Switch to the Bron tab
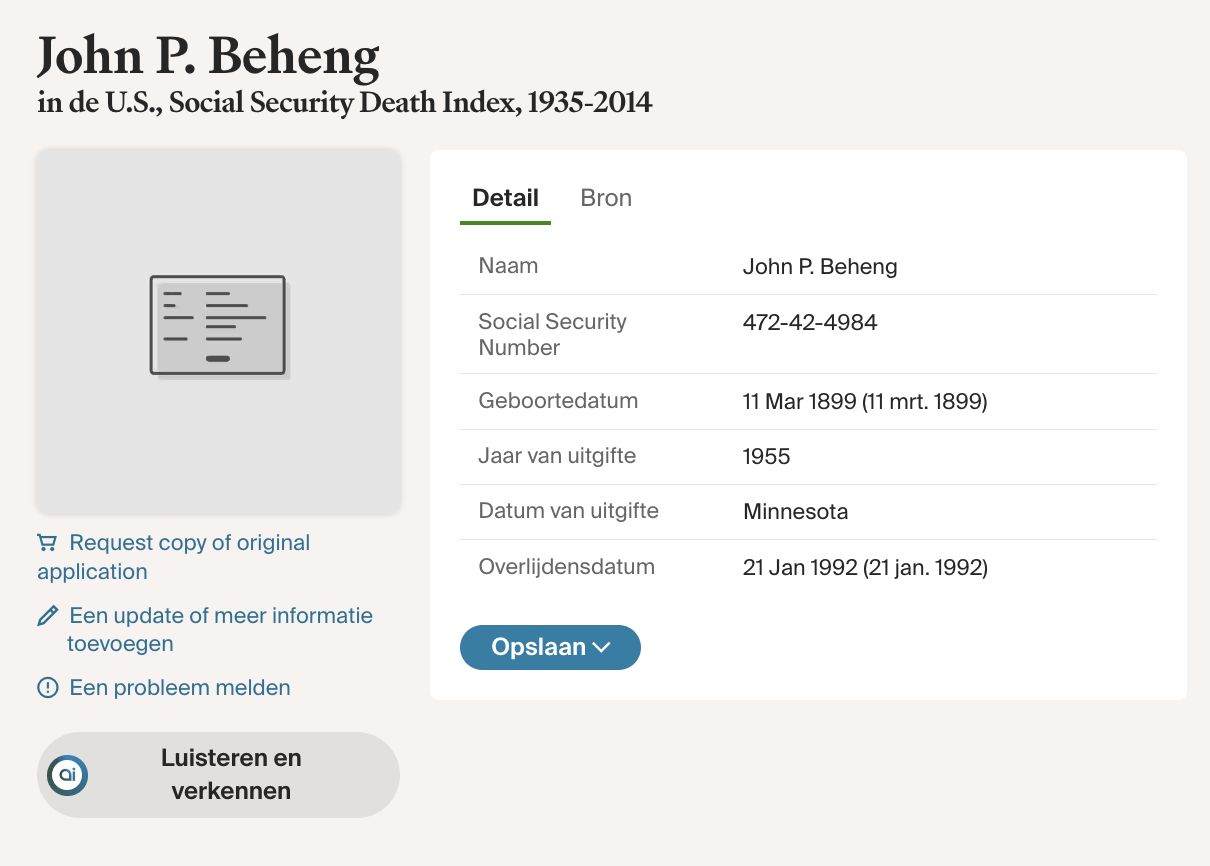The width and height of the screenshot is (1210, 866). 605,198
